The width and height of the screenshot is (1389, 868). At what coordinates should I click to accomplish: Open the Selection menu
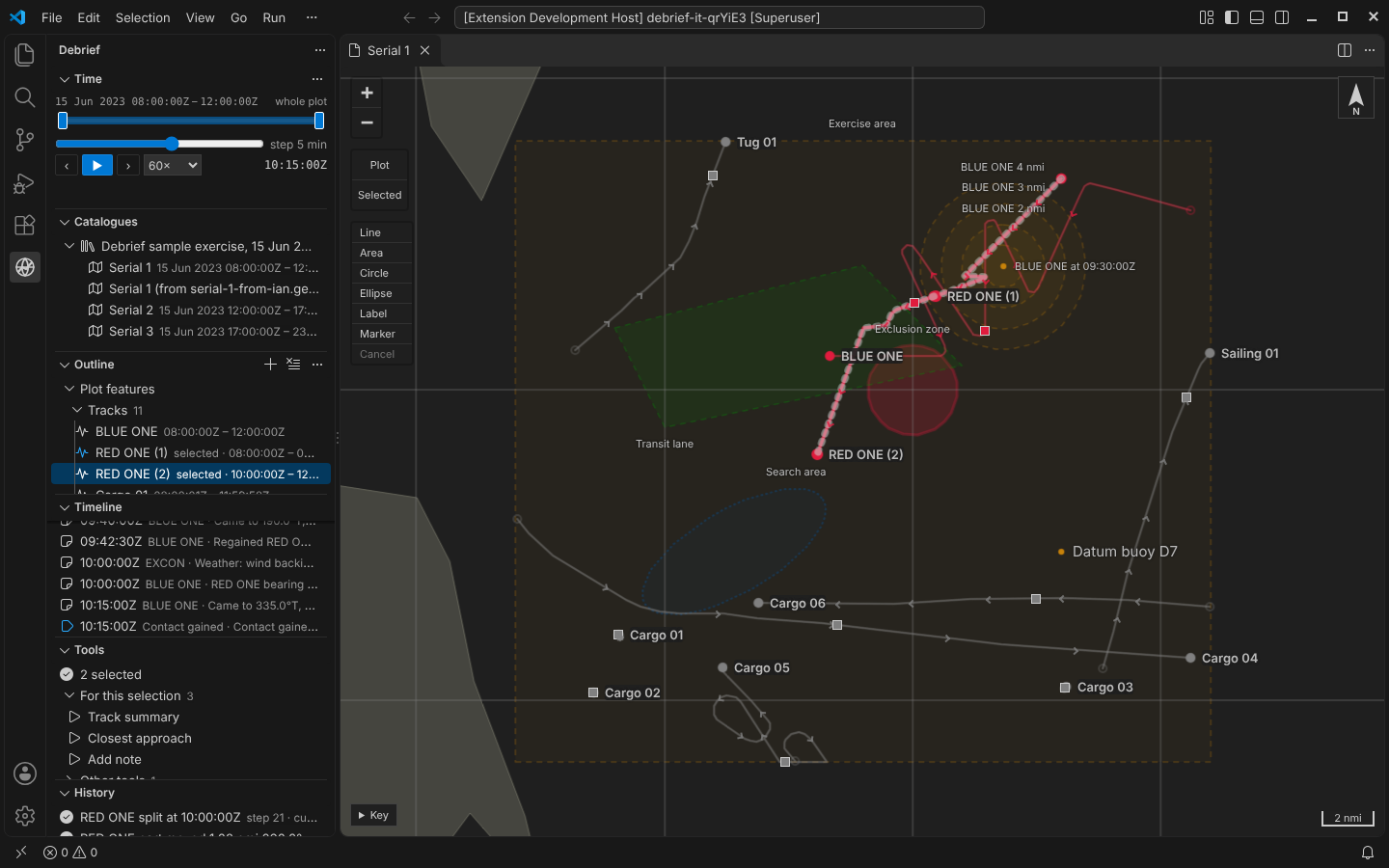coord(143,17)
